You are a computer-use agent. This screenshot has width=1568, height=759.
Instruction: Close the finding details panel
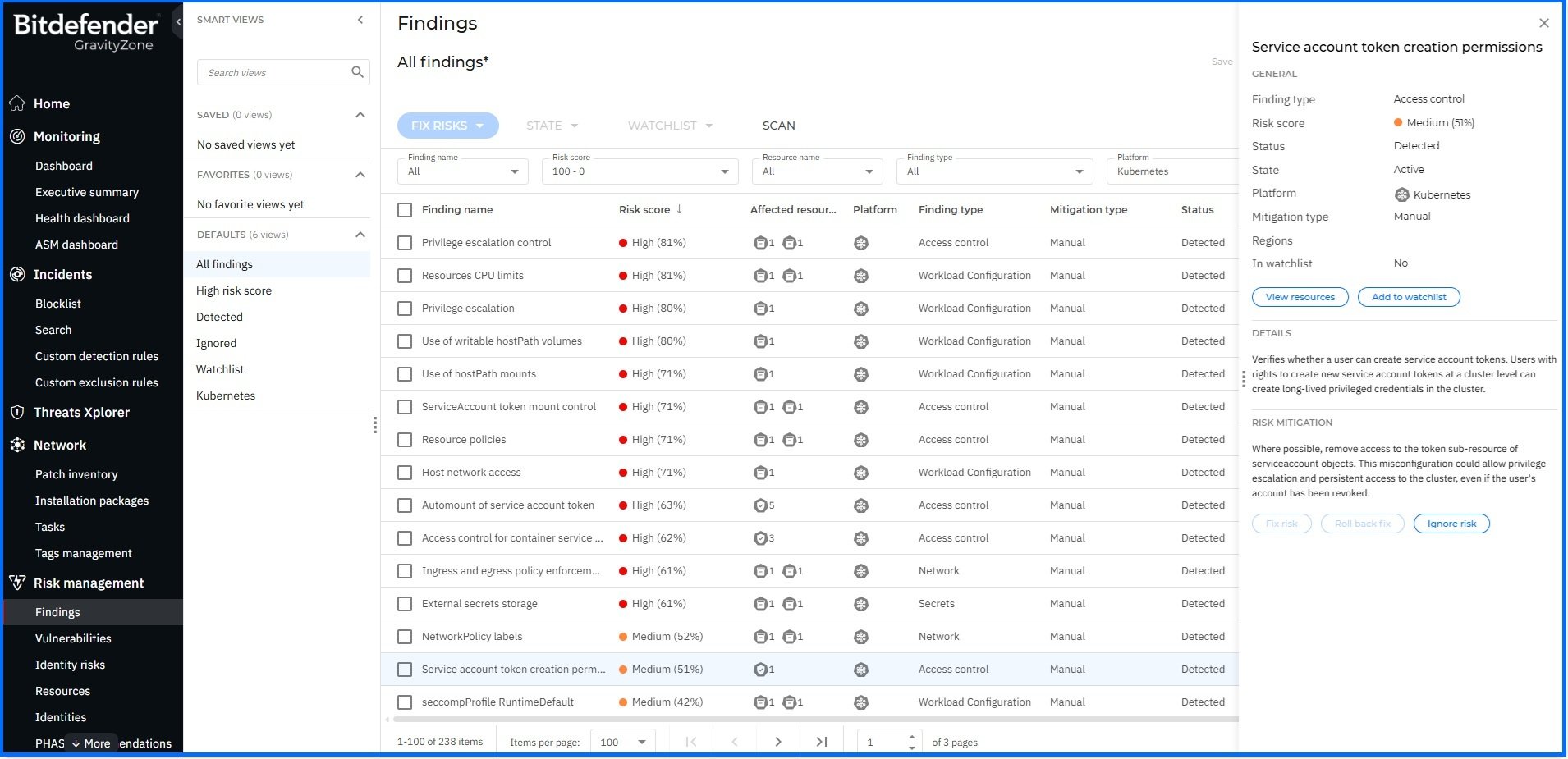(1543, 23)
